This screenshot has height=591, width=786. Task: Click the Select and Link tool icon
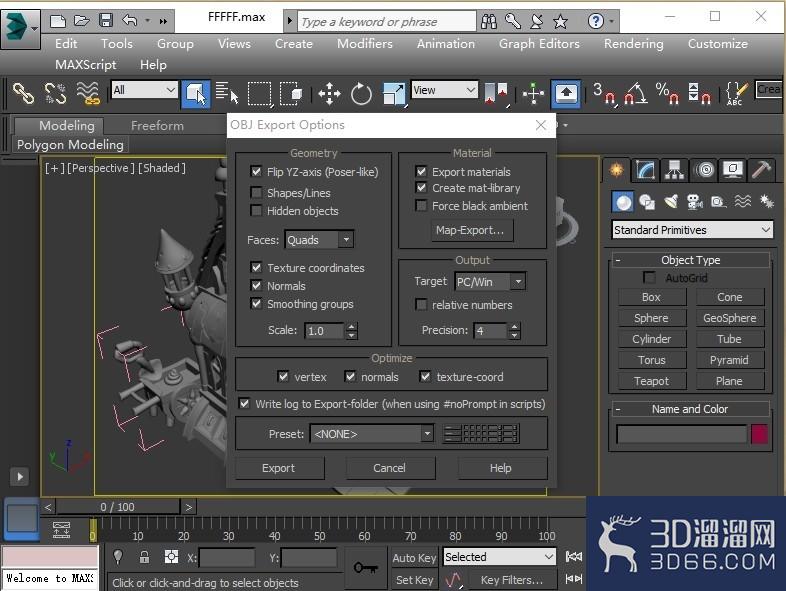click(23, 93)
